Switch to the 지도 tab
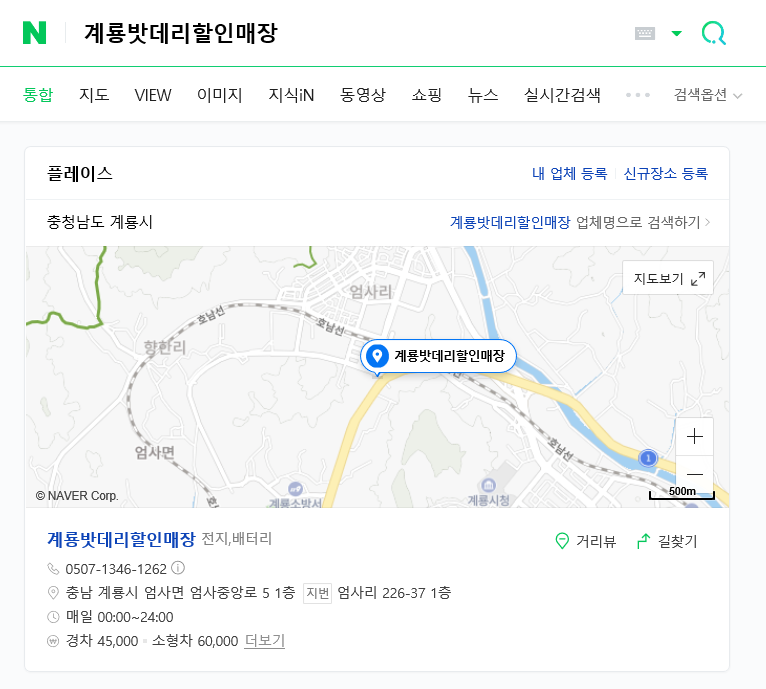The width and height of the screenshot is (766, 689). pos(94,95)
